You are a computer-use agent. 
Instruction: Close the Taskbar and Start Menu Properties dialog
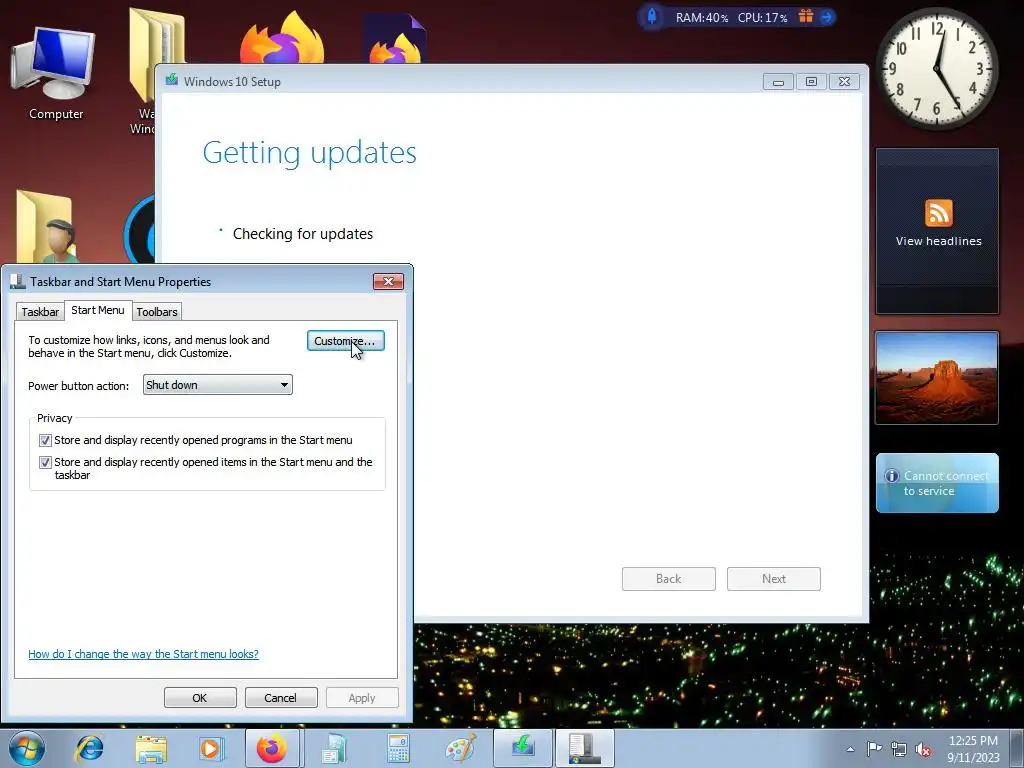pyautogui.click(x=388, y=281)
